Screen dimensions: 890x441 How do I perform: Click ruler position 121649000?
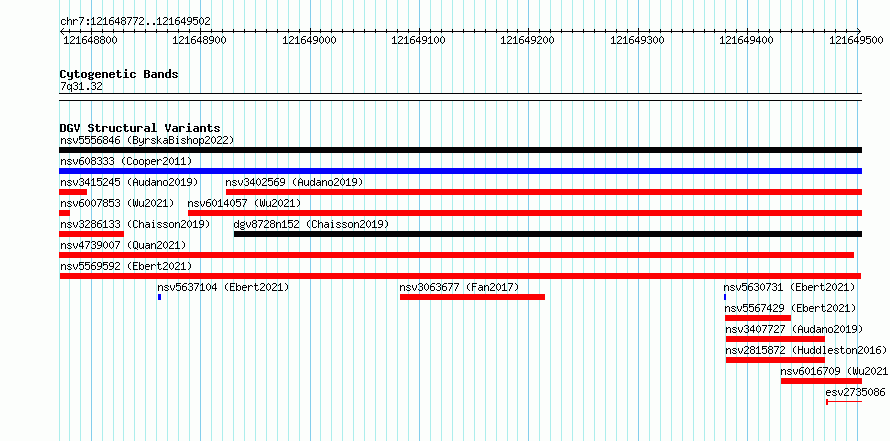[309, 40]
